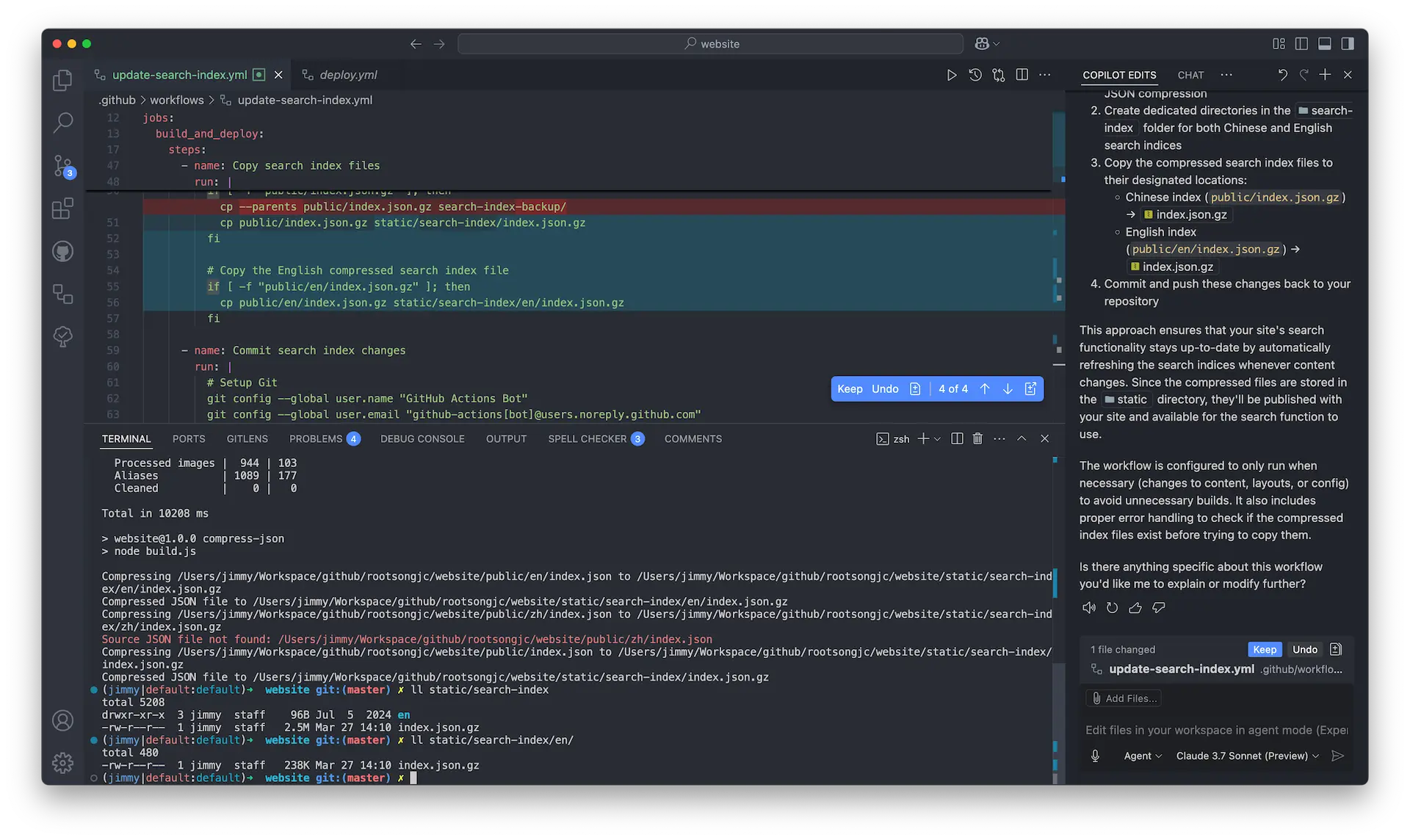Image resolution: width=1410 pixels, height=840 pixels.
Task: Go to next change in edit toolbar
Action: coord(1008,389)
